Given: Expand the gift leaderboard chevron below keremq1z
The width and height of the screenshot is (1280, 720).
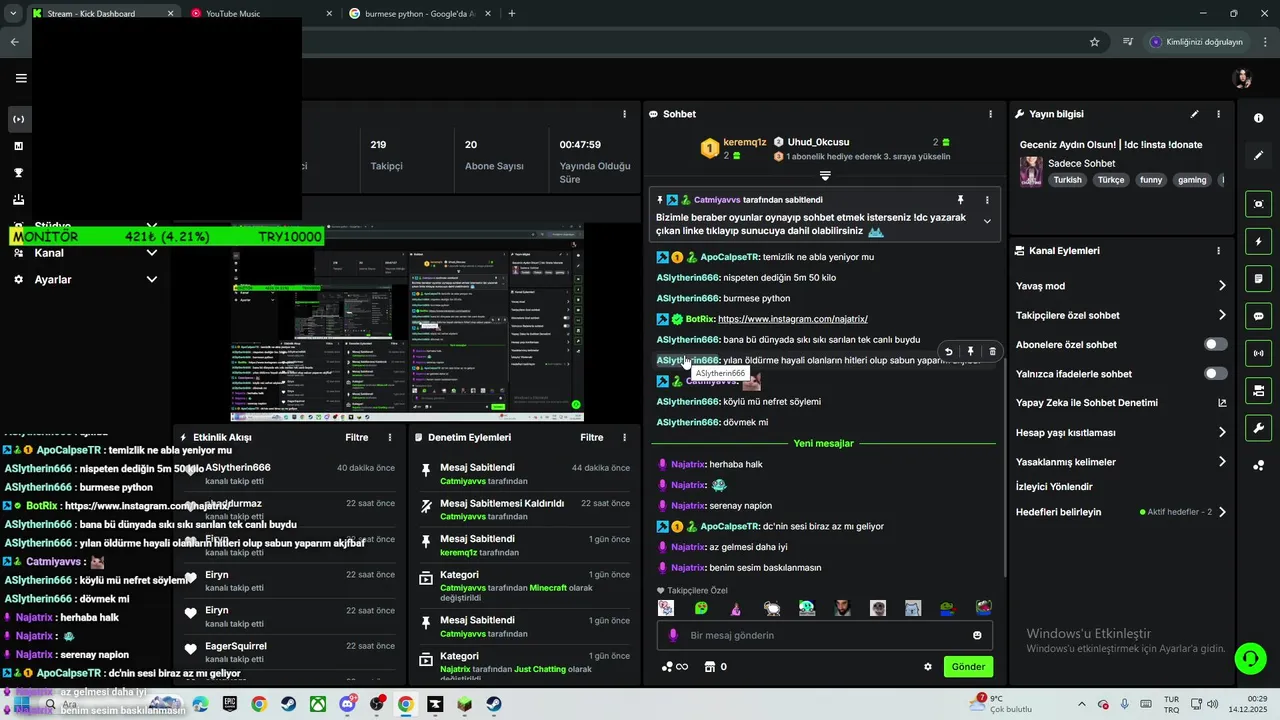Looking at the screenshot, I should 825,175.
